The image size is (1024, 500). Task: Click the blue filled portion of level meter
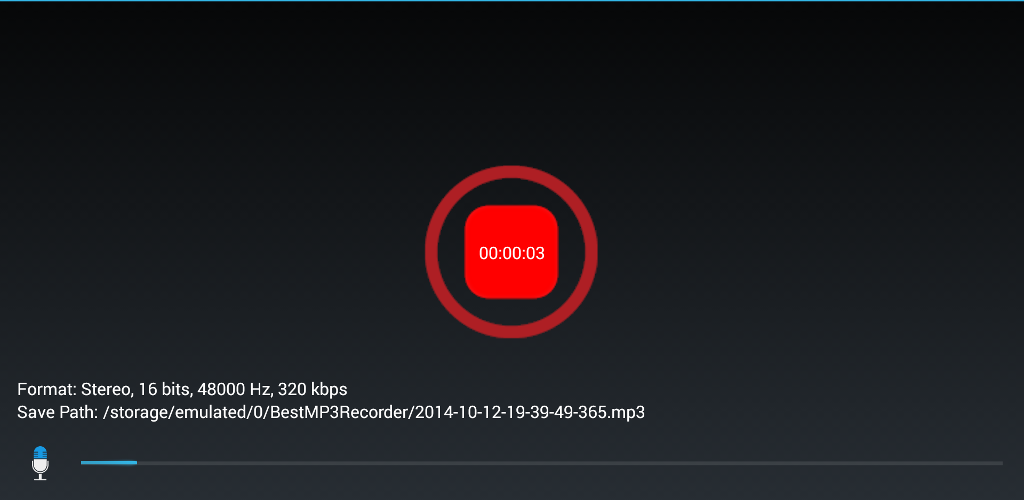tap(109, 463)
